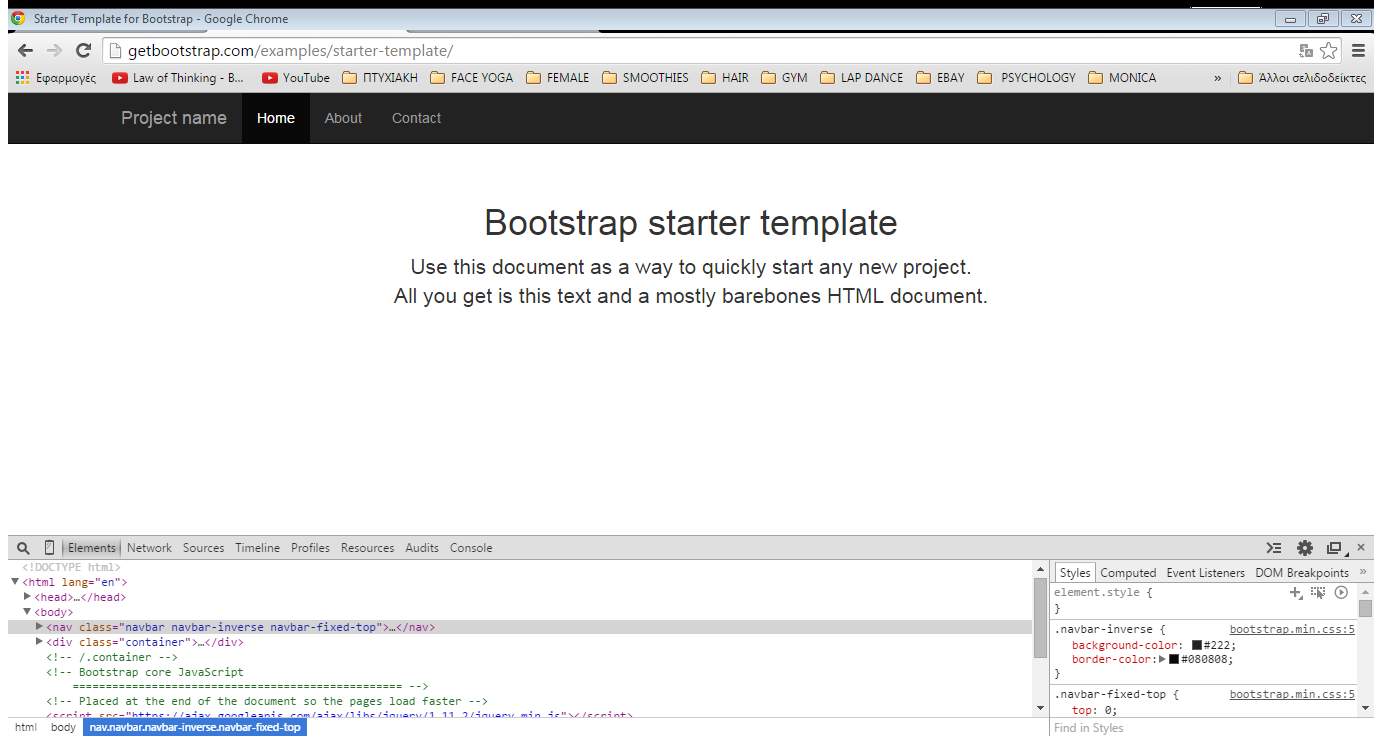Show the DevTools console drawer icon

click(1273, 548)
